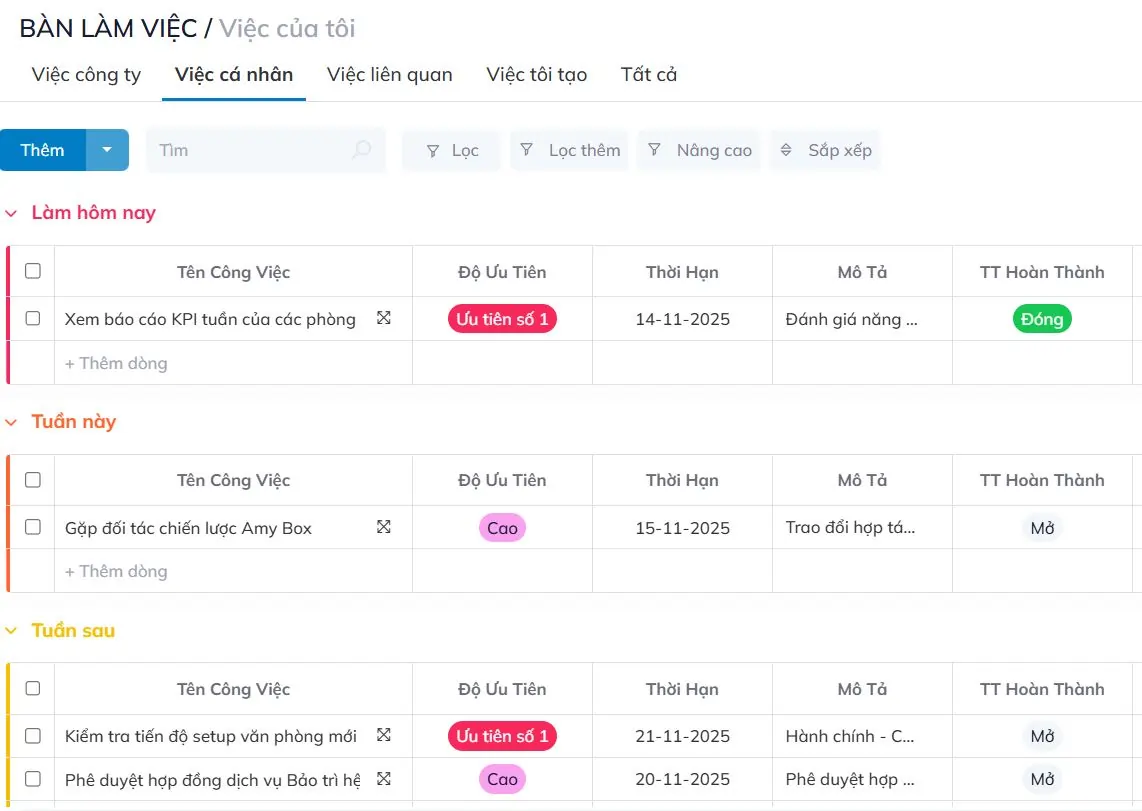Tick checkbox for Xem báo cáo KPI task
Screen dimensions: 1142x811
31,318
